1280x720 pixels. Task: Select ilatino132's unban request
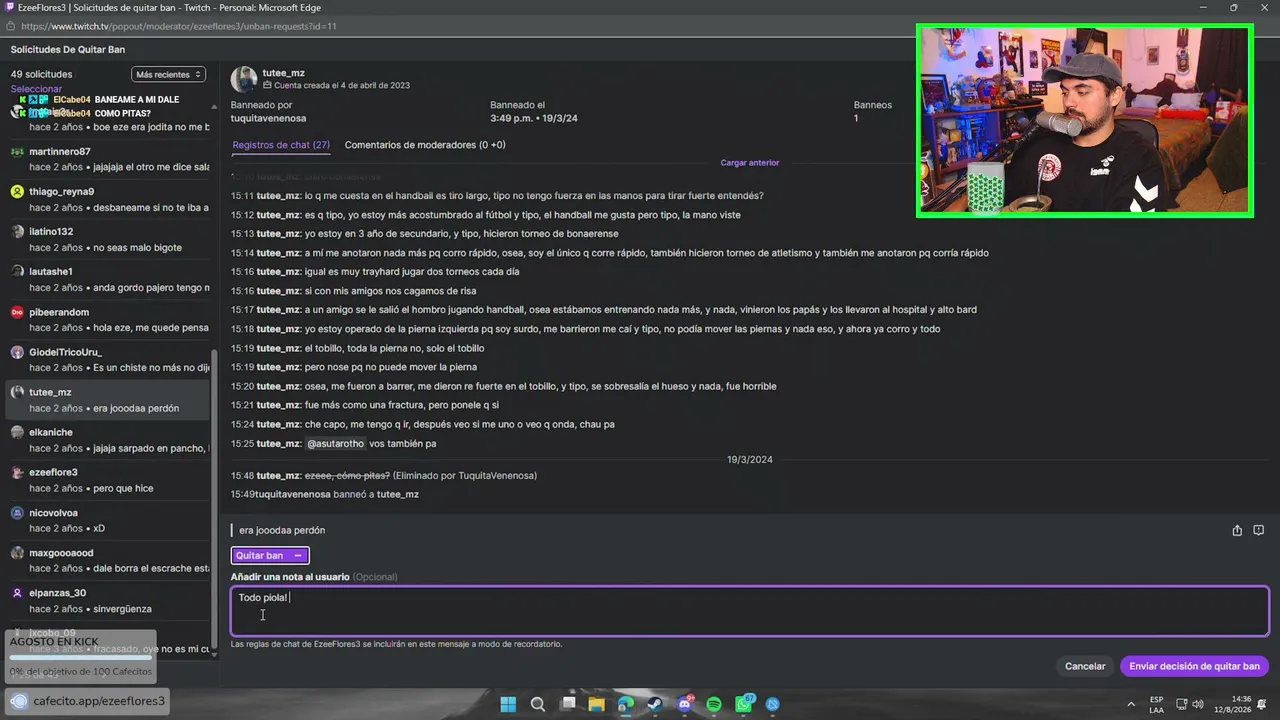[108, 240]
